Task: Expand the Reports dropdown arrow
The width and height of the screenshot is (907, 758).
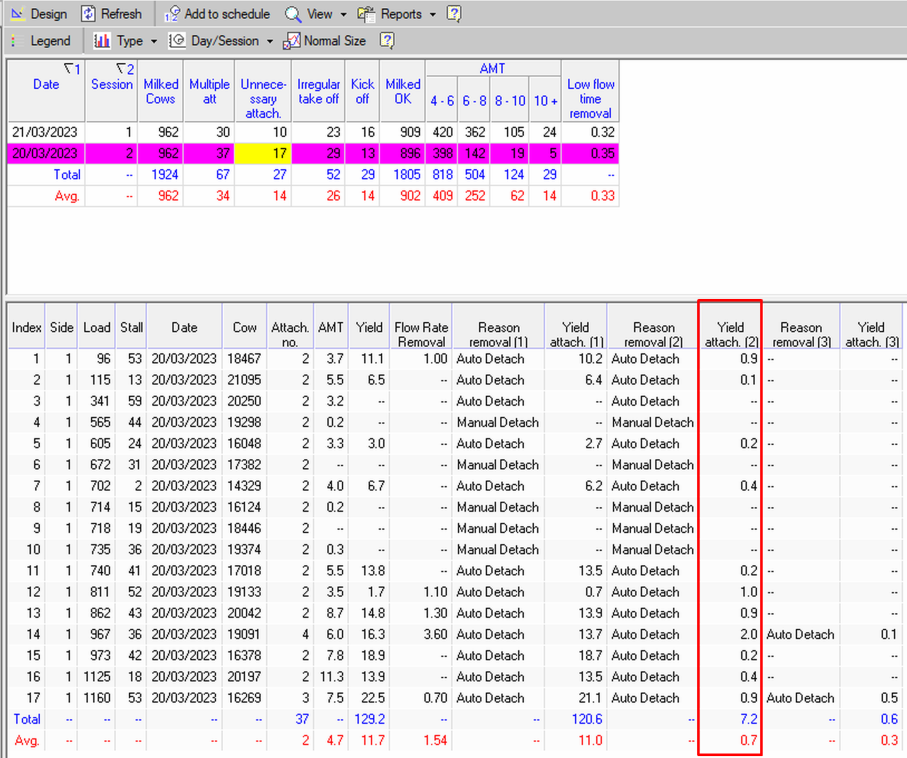Action: [432, 15]
